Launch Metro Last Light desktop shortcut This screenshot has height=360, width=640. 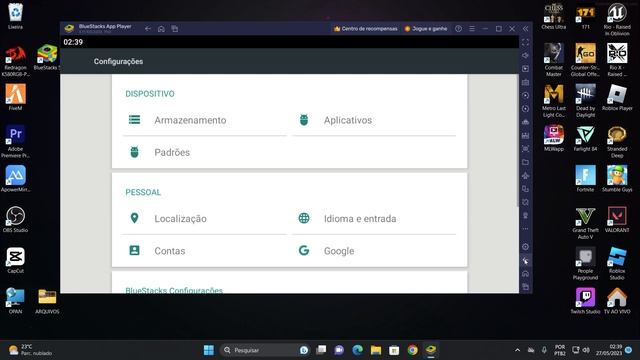pos(553,100)
